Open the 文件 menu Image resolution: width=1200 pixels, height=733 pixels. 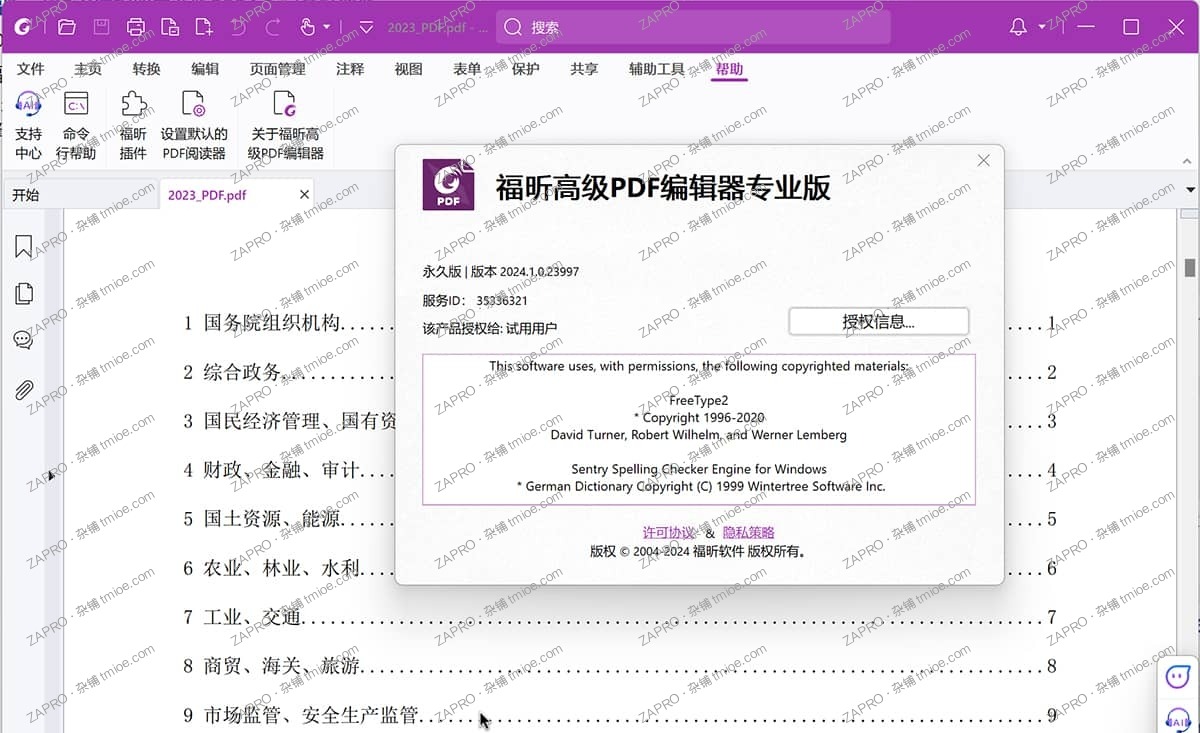tap(31, 69)
